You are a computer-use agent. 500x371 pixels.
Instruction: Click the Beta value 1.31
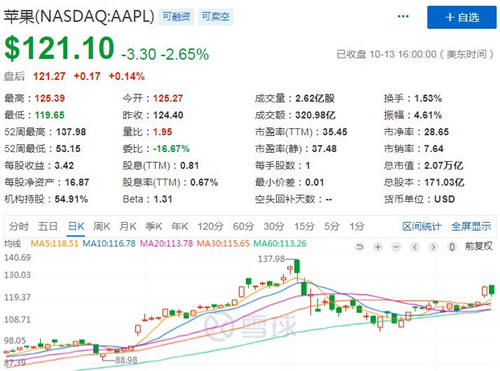163,199
